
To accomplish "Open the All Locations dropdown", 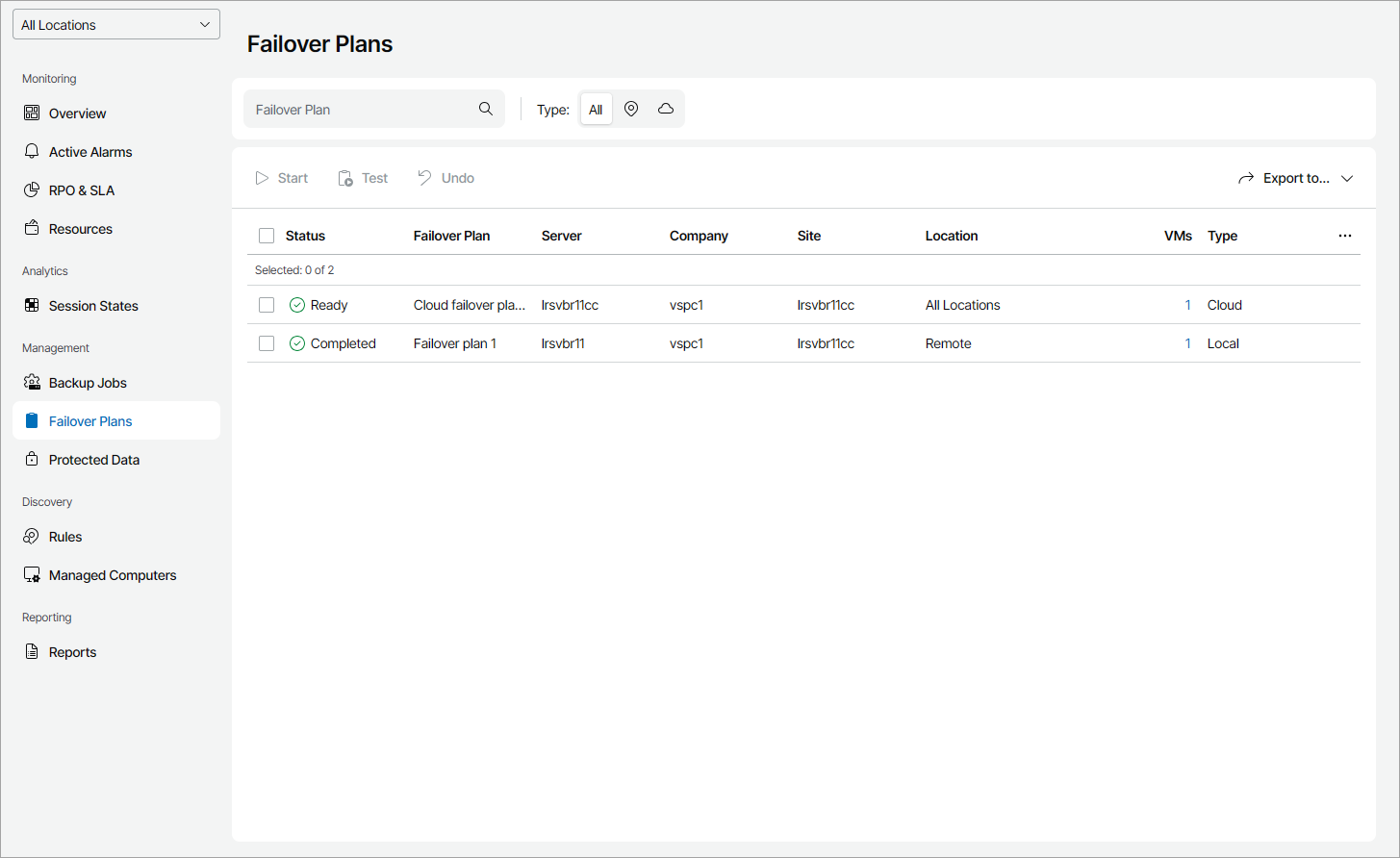I will pyautogui.click(x=116, y=25).
